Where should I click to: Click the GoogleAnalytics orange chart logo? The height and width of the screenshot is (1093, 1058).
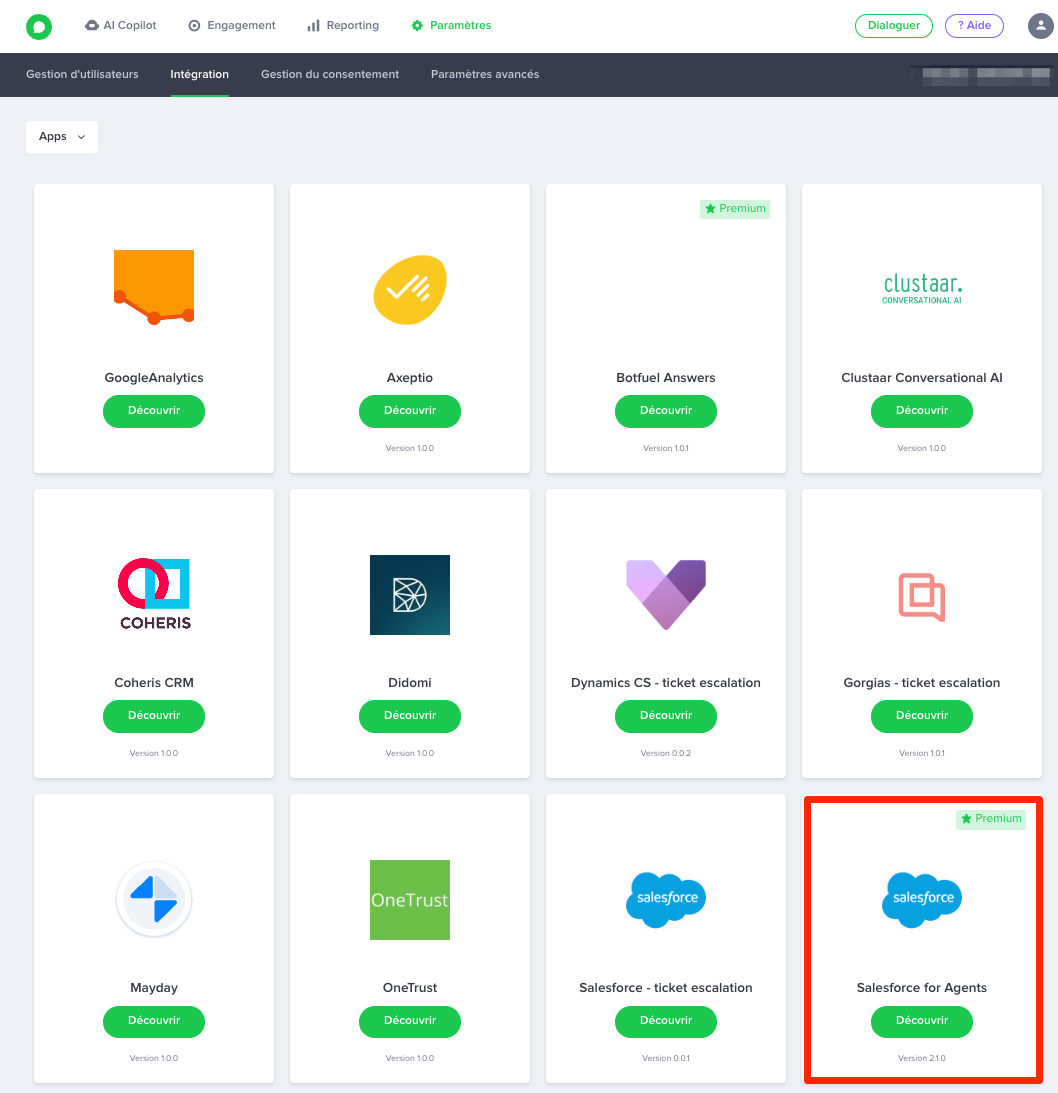[x=154, y=287]
